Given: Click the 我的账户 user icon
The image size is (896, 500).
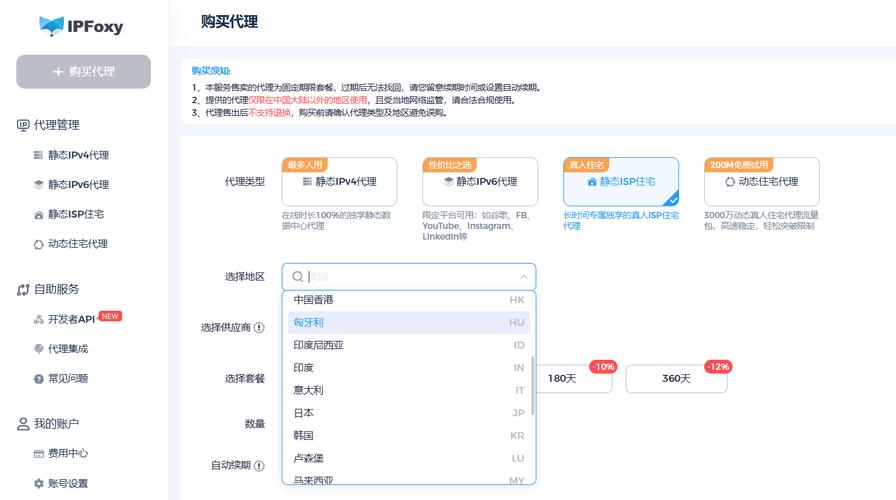Looking at the screenshot, I should click(23, 424).
